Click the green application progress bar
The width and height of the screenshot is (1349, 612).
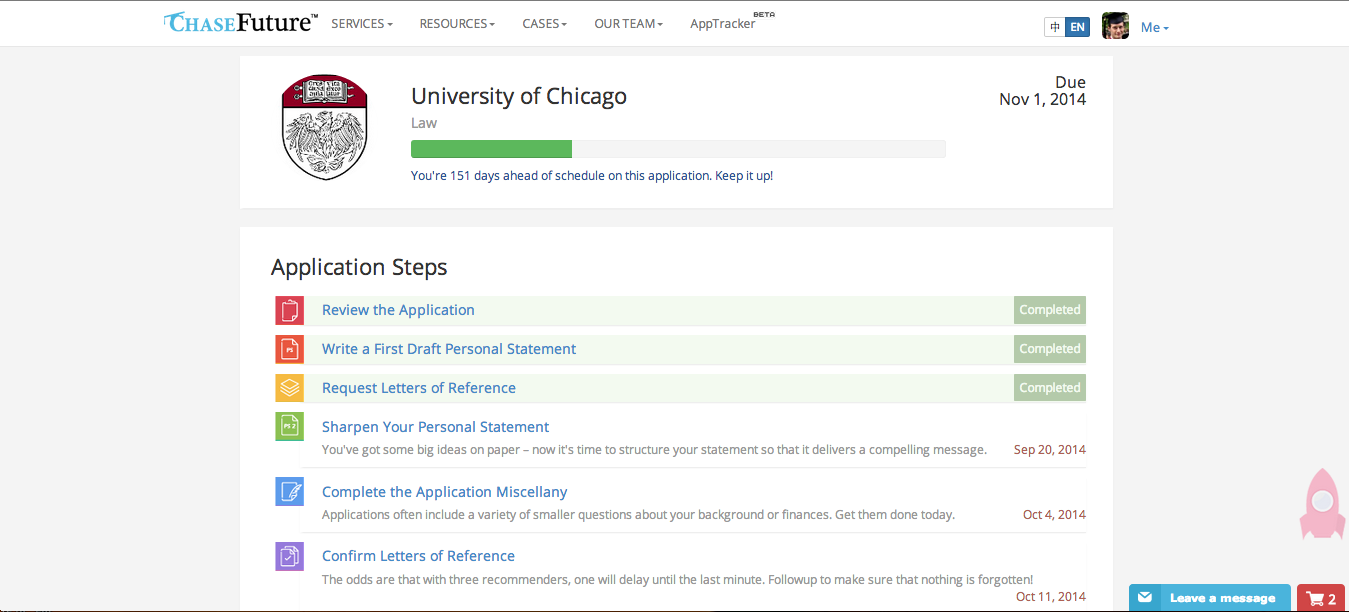(x=491, y=149)
